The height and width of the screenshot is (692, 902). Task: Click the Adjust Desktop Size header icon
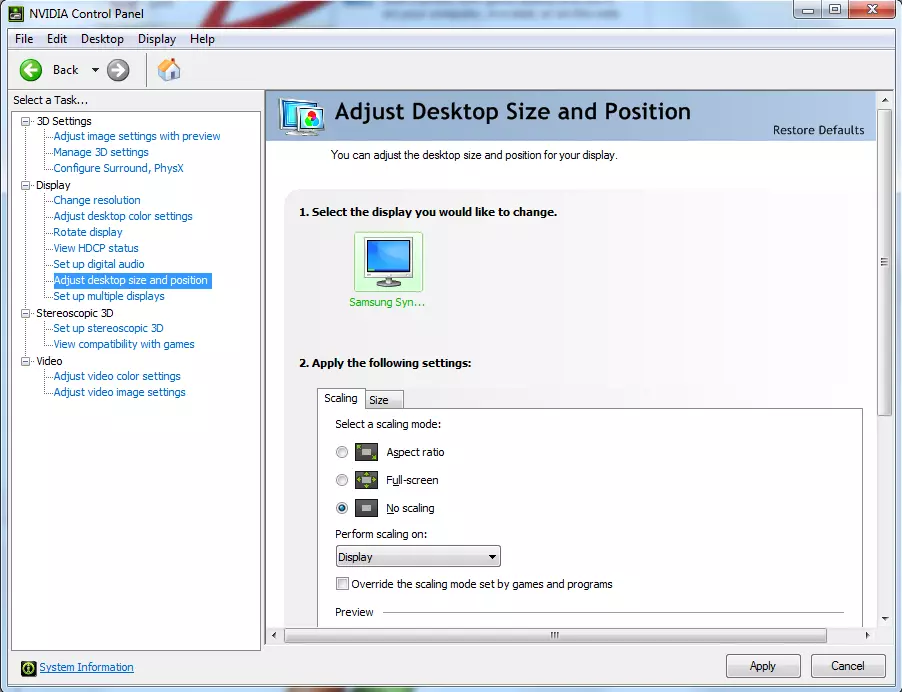[301, 116]
